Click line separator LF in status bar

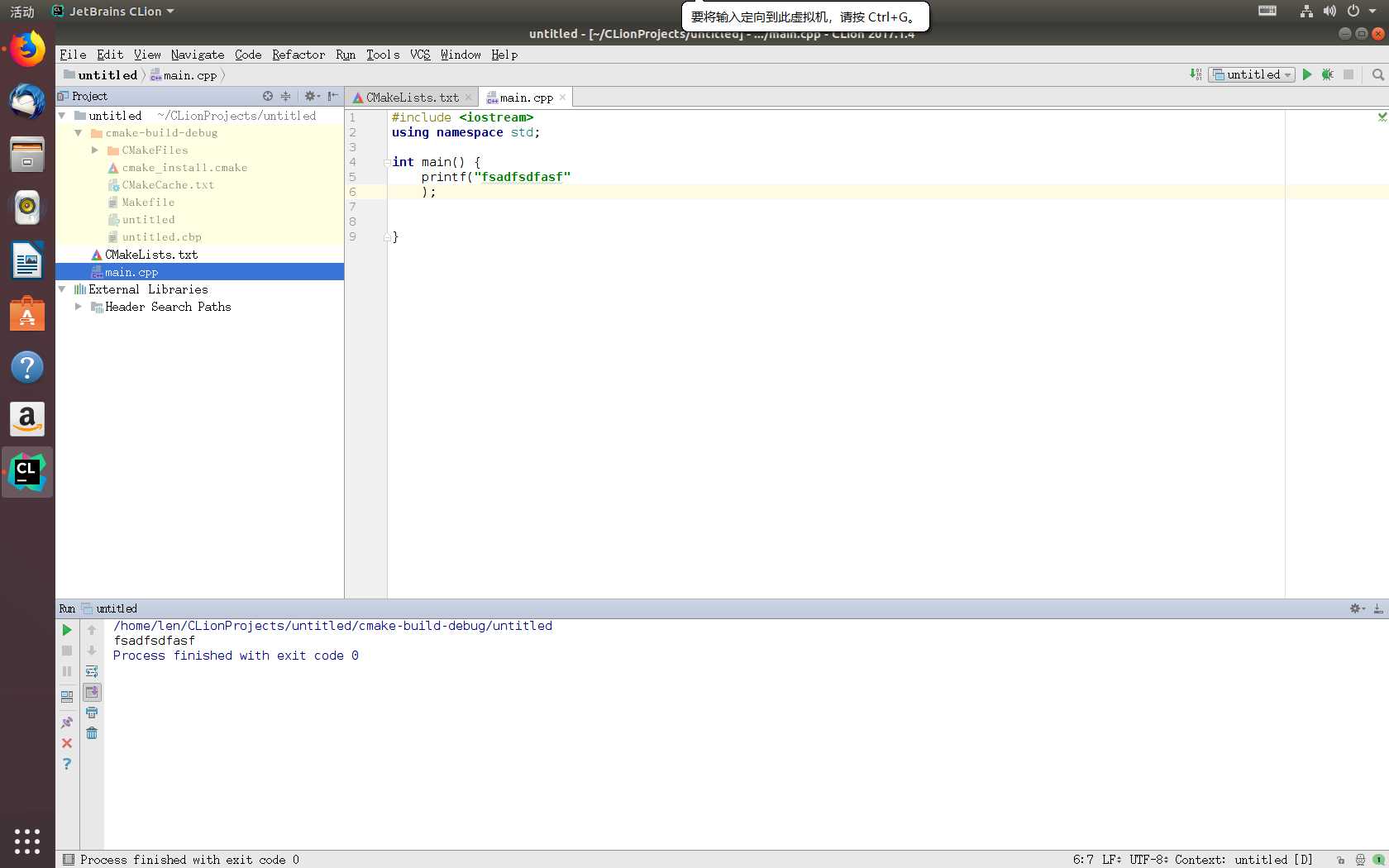coord(1112,860)
